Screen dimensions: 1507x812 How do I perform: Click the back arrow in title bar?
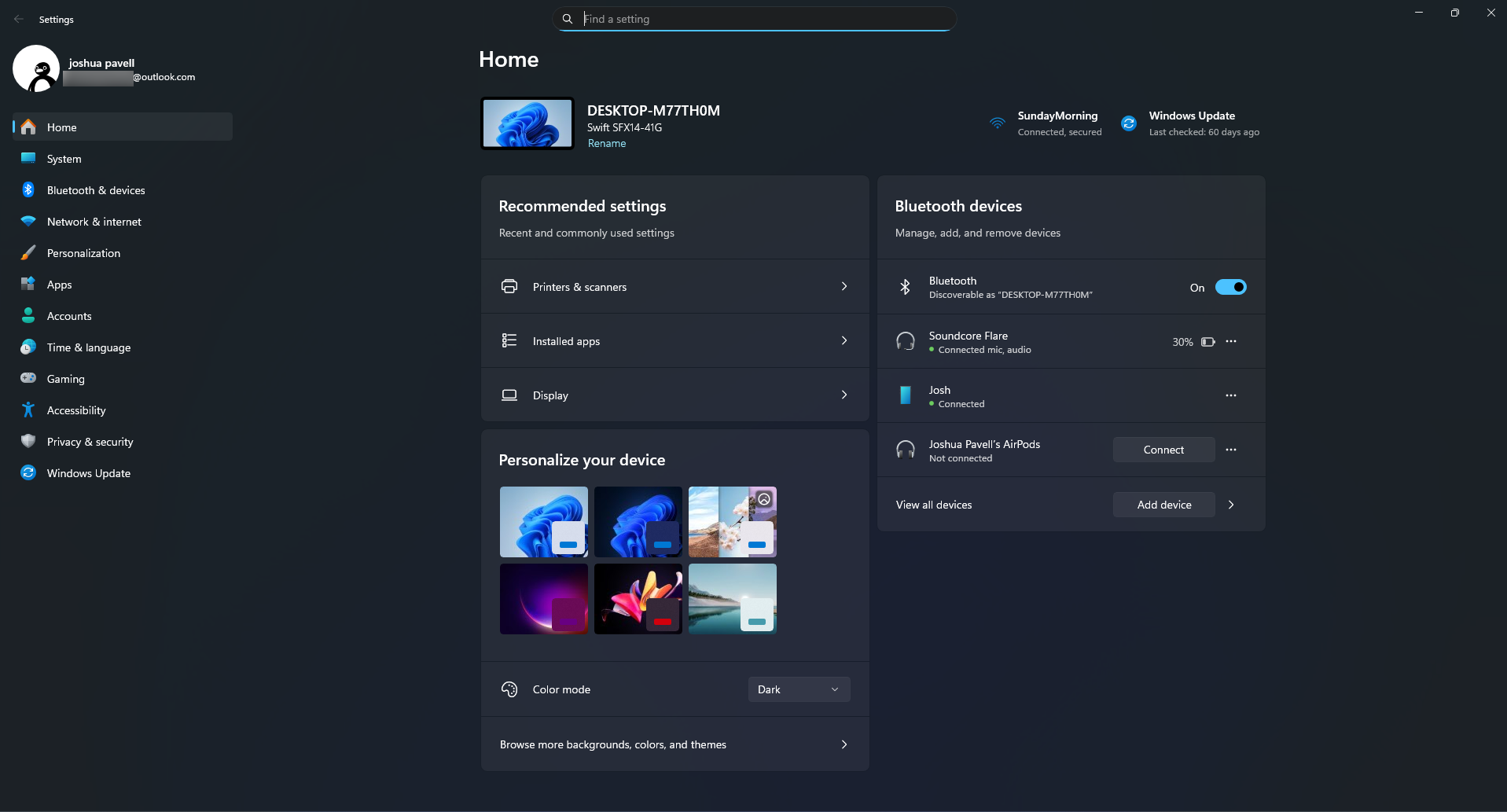[19, 19]
